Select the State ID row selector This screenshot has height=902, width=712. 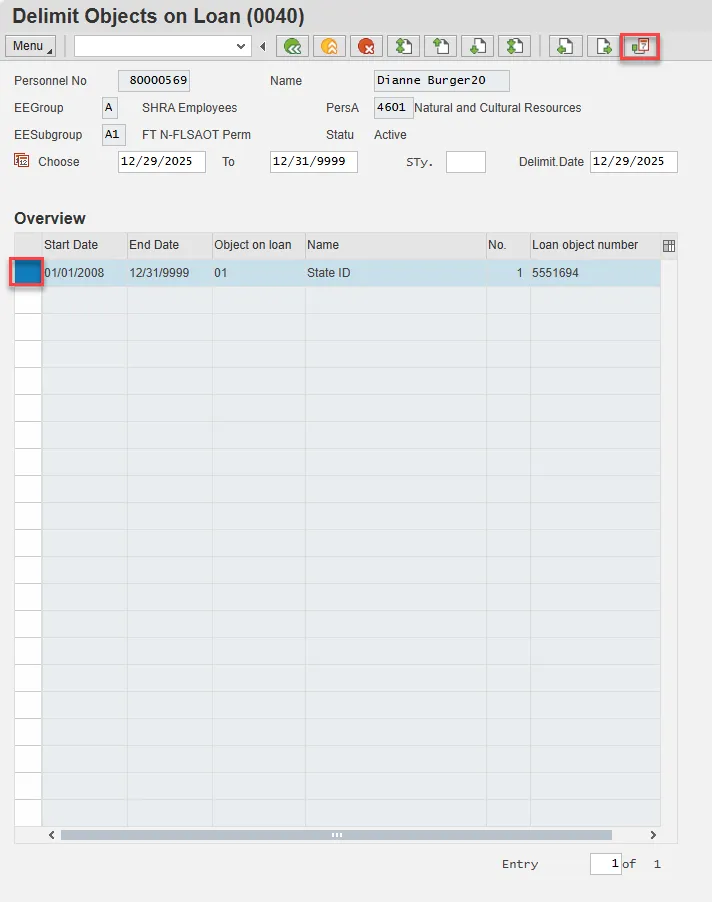pyautogui.click(x=28, y=273)
